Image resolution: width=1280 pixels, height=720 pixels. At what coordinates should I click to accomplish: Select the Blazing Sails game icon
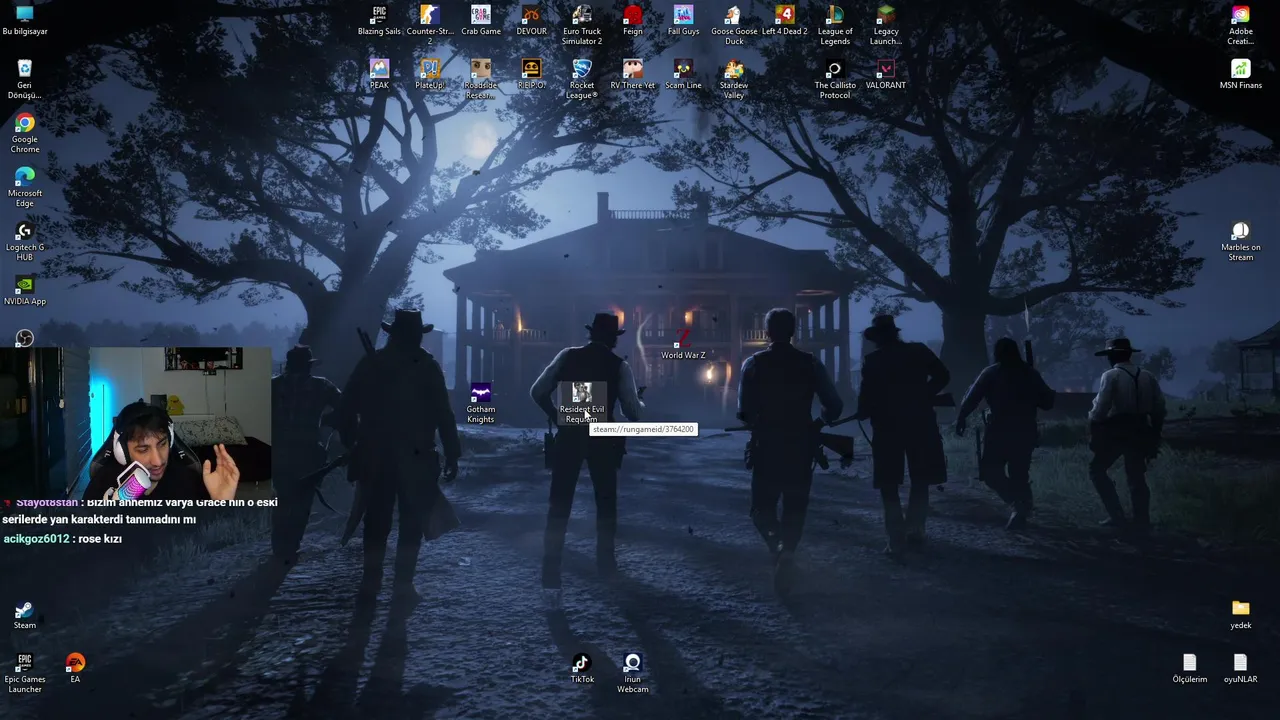(379, 20)
